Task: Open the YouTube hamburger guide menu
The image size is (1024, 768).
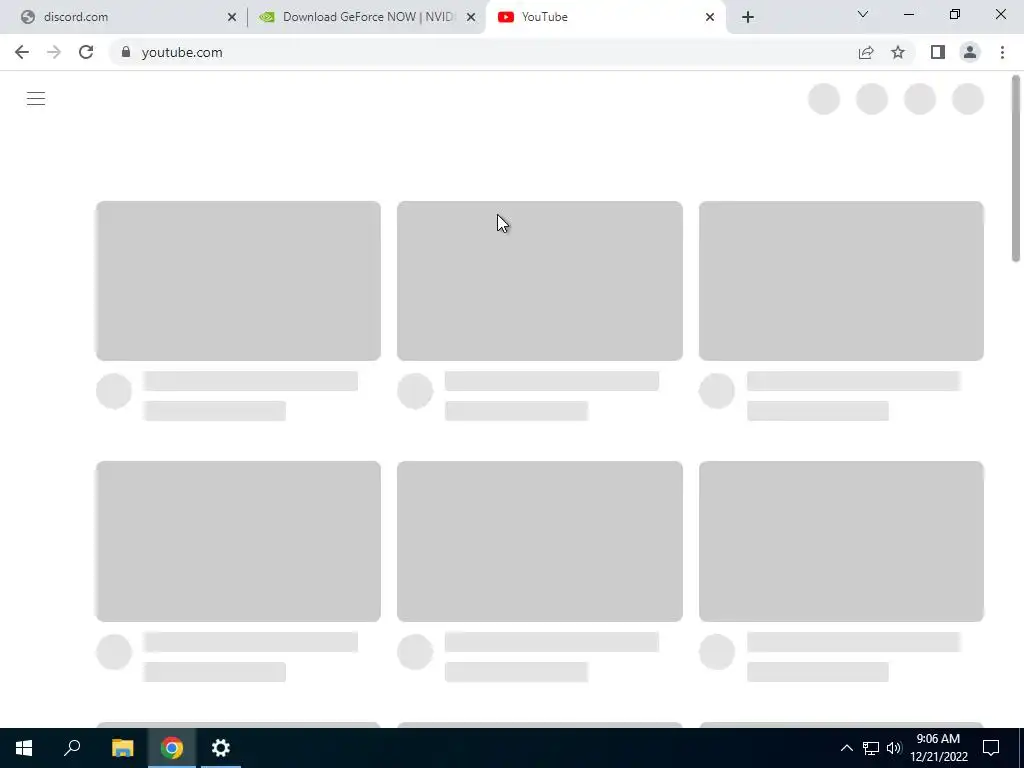Action: click(36, 99)
